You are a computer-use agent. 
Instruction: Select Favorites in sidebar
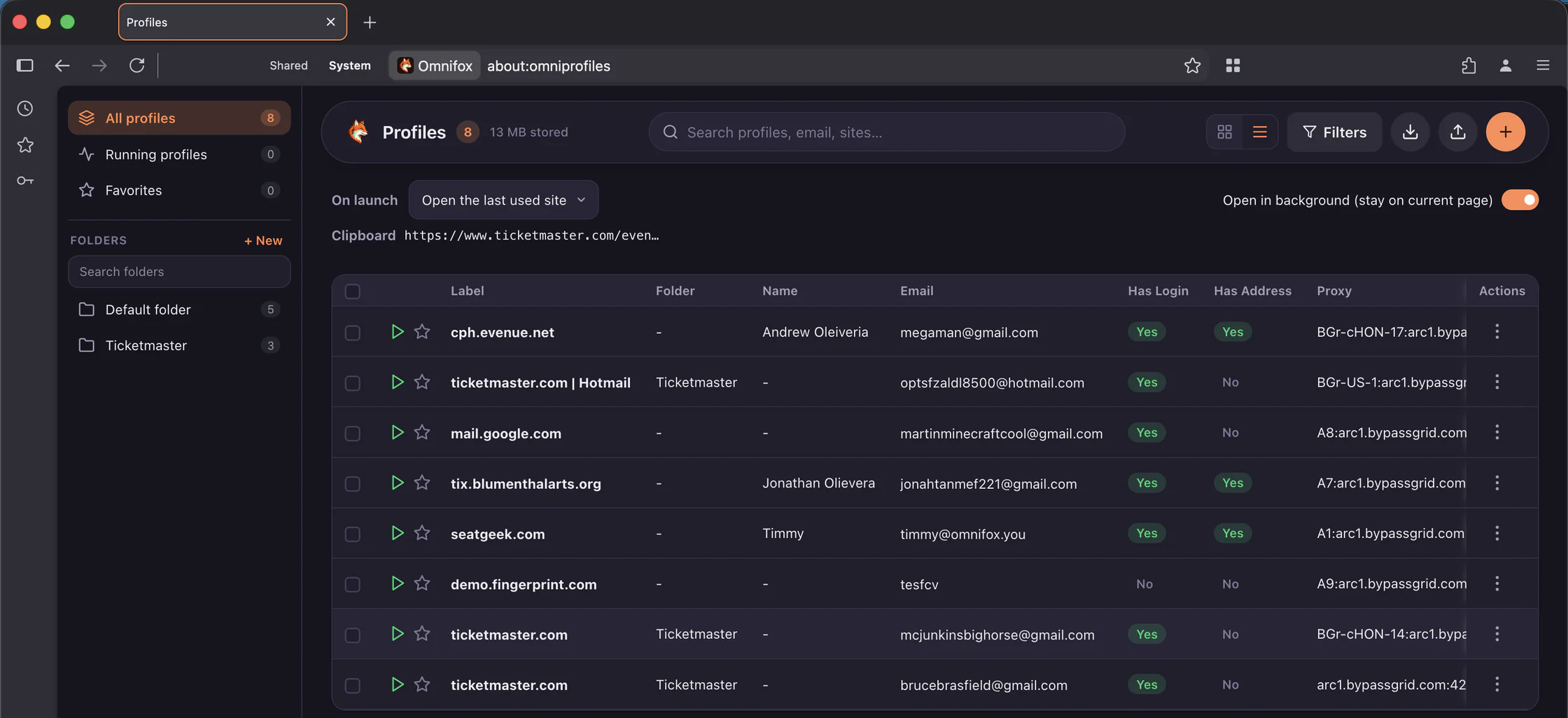[x=179, y=190]
